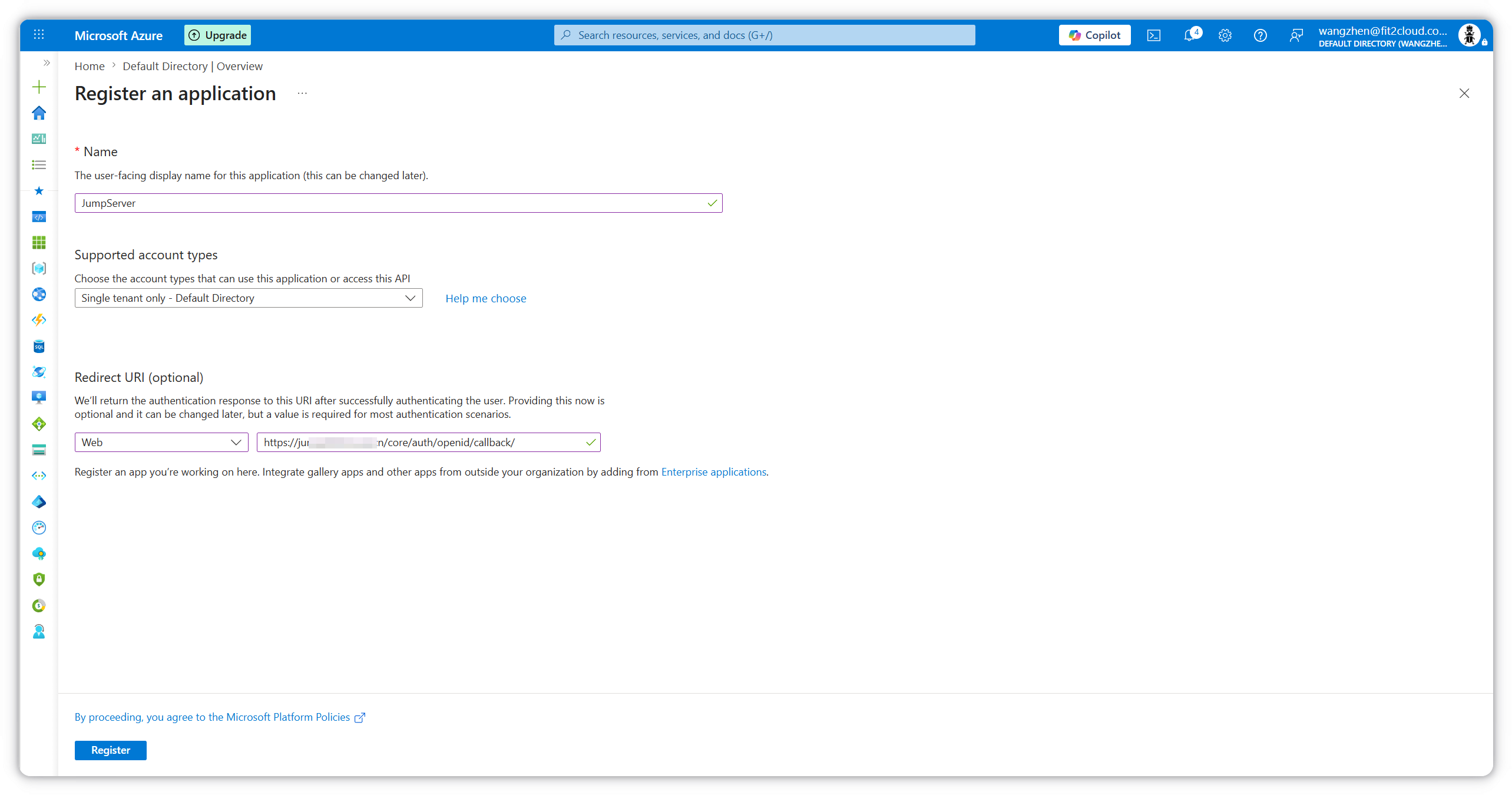1512x795 pixels.
Task: Open App Services globe icon in sidebar
Action: coord(39,295)
